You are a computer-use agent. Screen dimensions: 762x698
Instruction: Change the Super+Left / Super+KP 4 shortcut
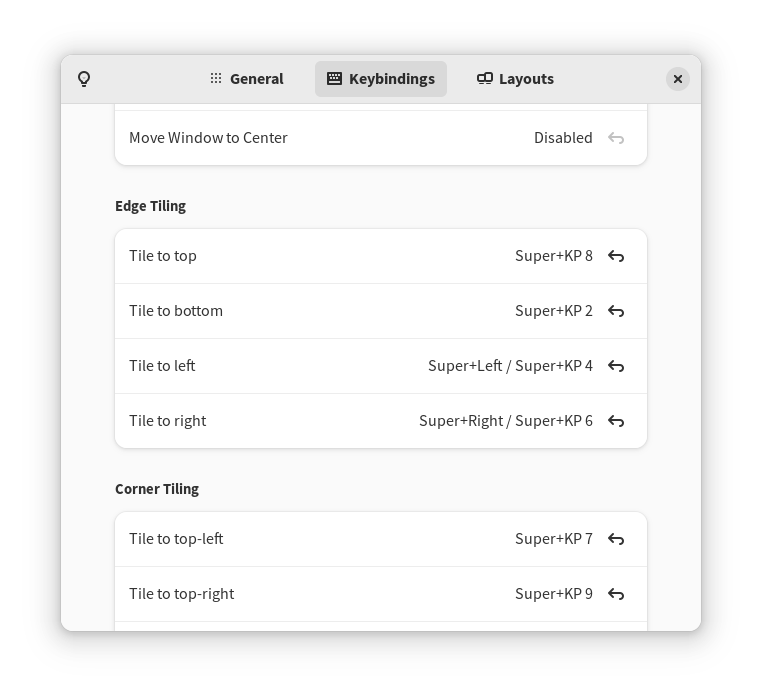[x=510, y=366]
